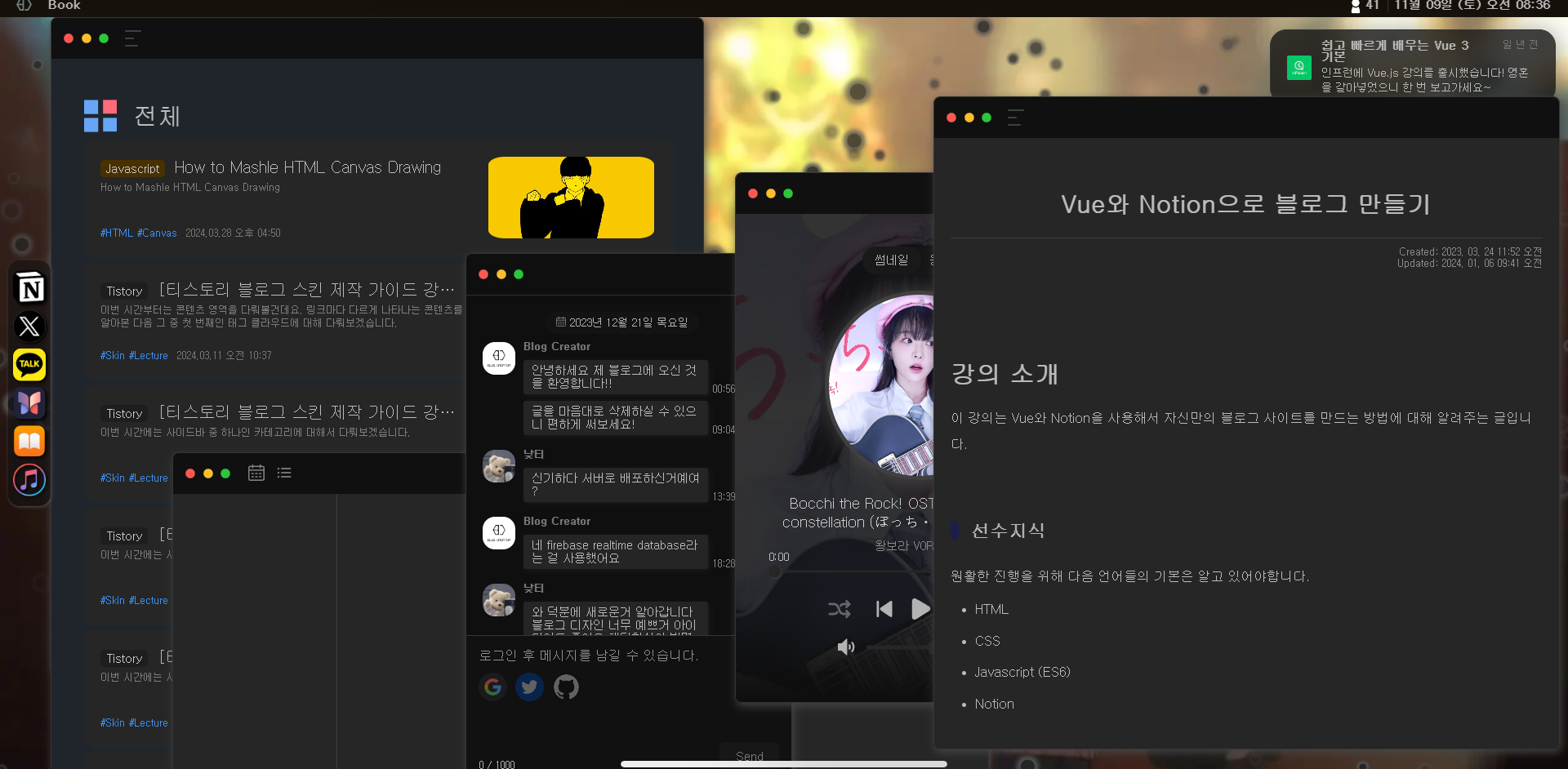Screen dimensions: 1568x769
Task: Filter by the #Canvas tag
Action: tap(157, 233)
